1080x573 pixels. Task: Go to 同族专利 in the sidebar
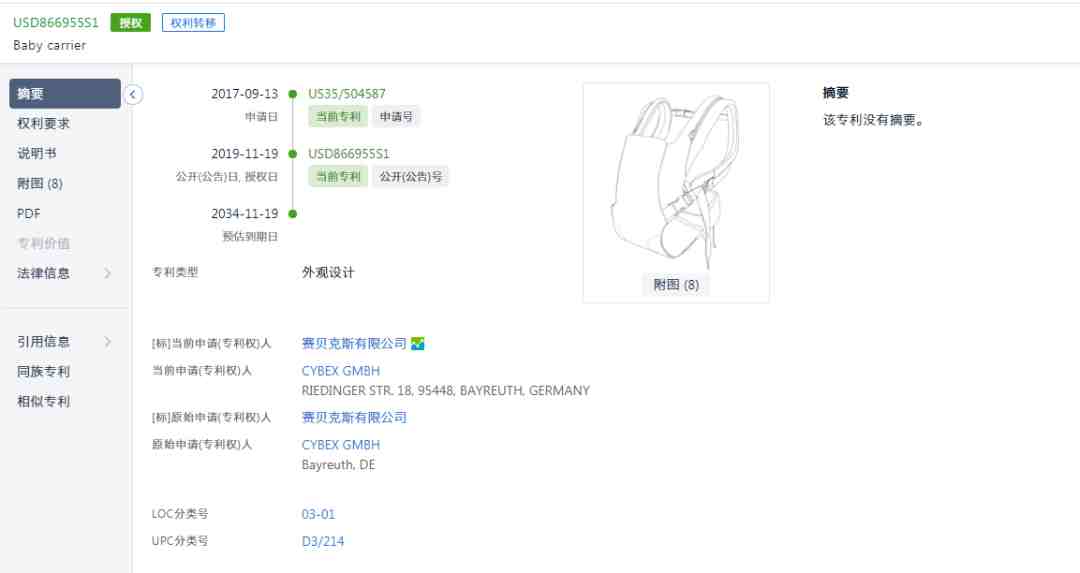(x=43, y=371)
